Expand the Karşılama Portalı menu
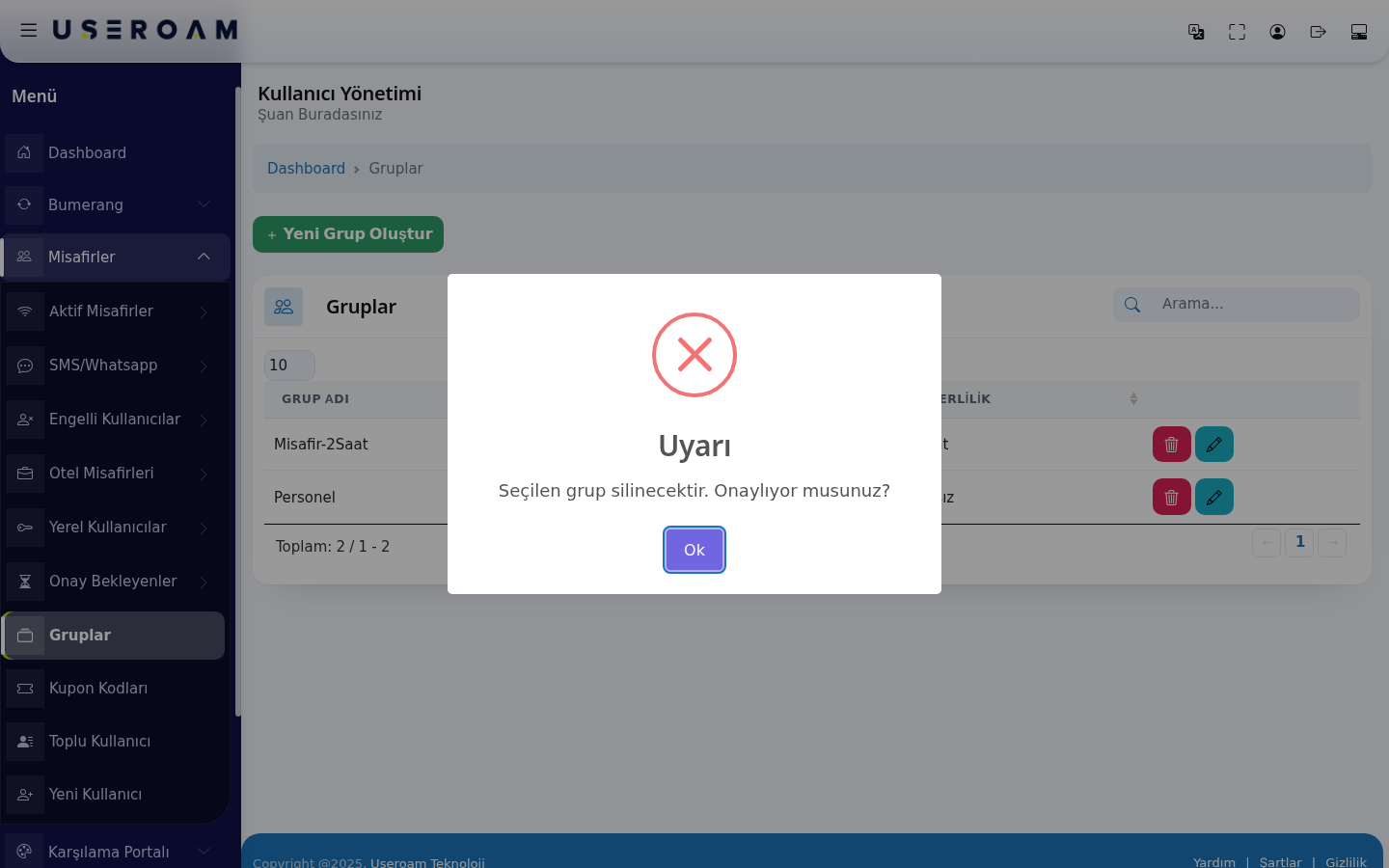1389x868 pixels. 115,852
